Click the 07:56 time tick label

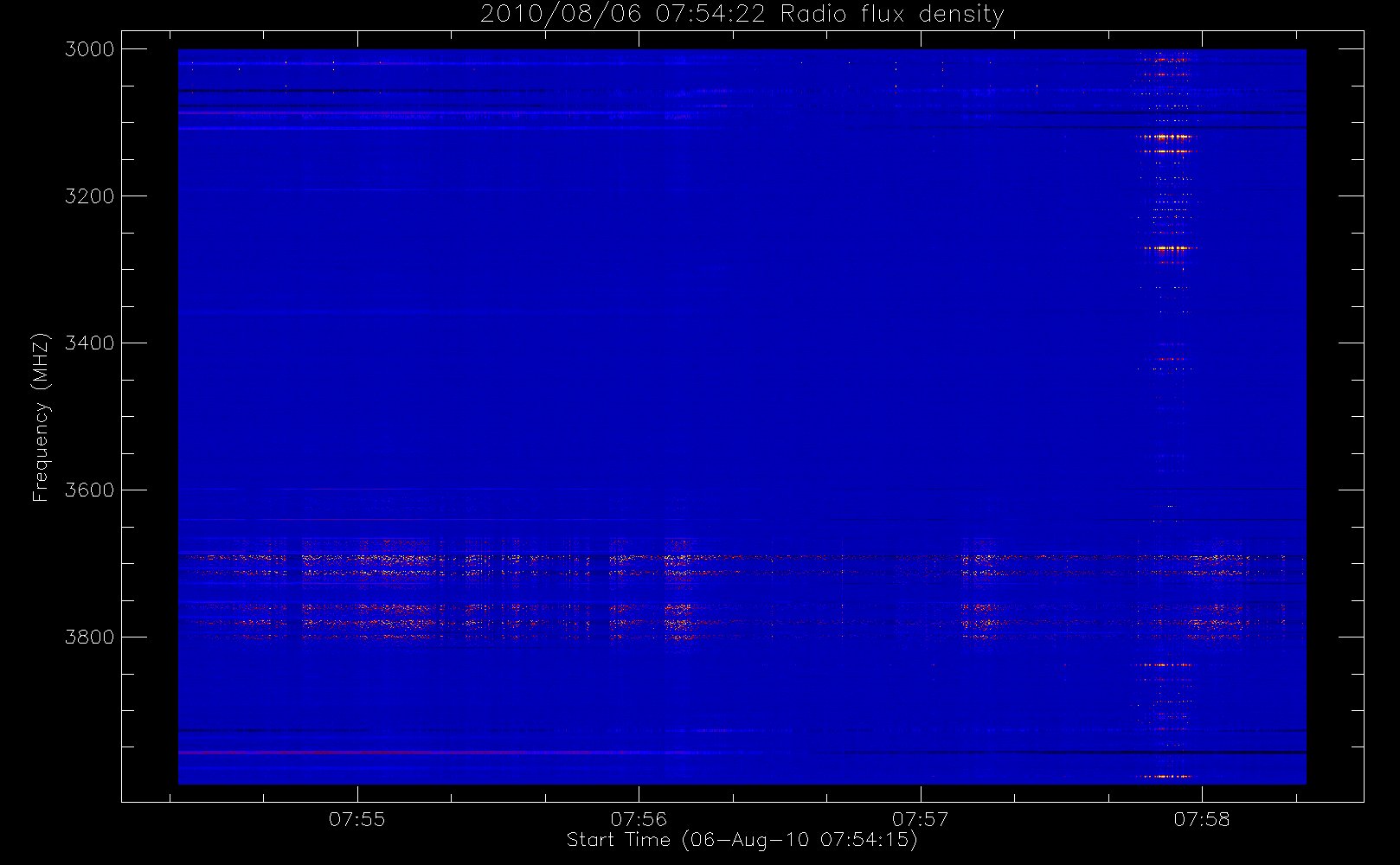click(639, 819)
